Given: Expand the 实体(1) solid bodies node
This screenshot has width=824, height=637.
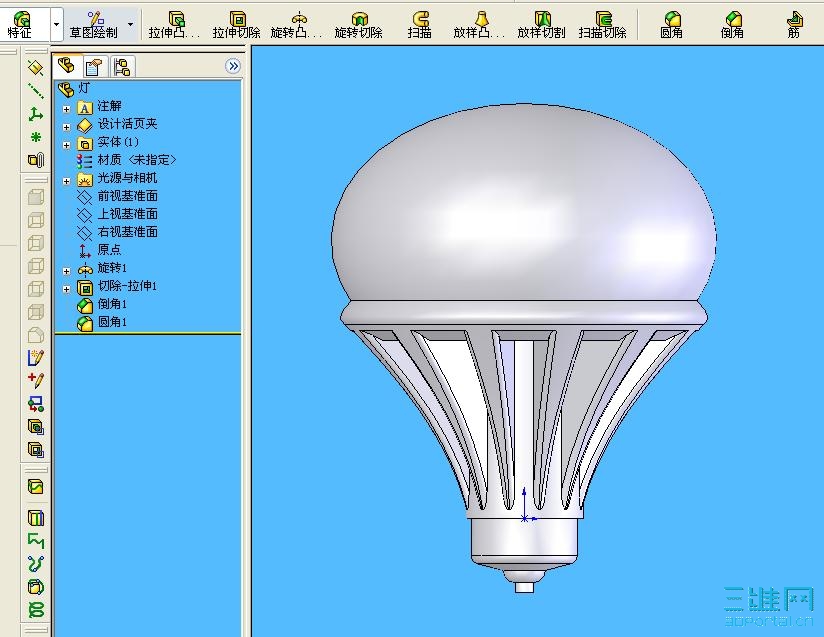Looking at the screenshot, I should [x=66, y=145].
